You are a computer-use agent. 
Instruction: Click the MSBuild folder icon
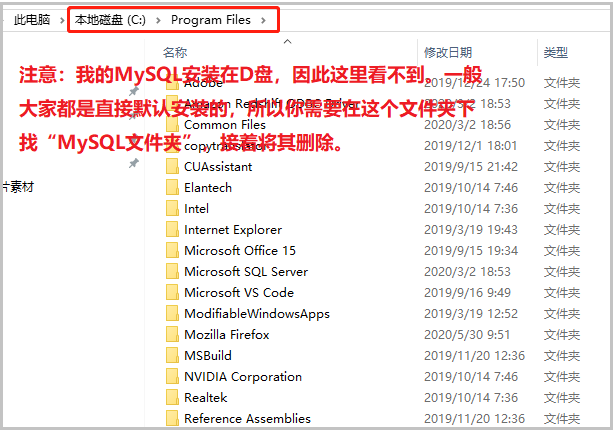click(x=172, y=356)
